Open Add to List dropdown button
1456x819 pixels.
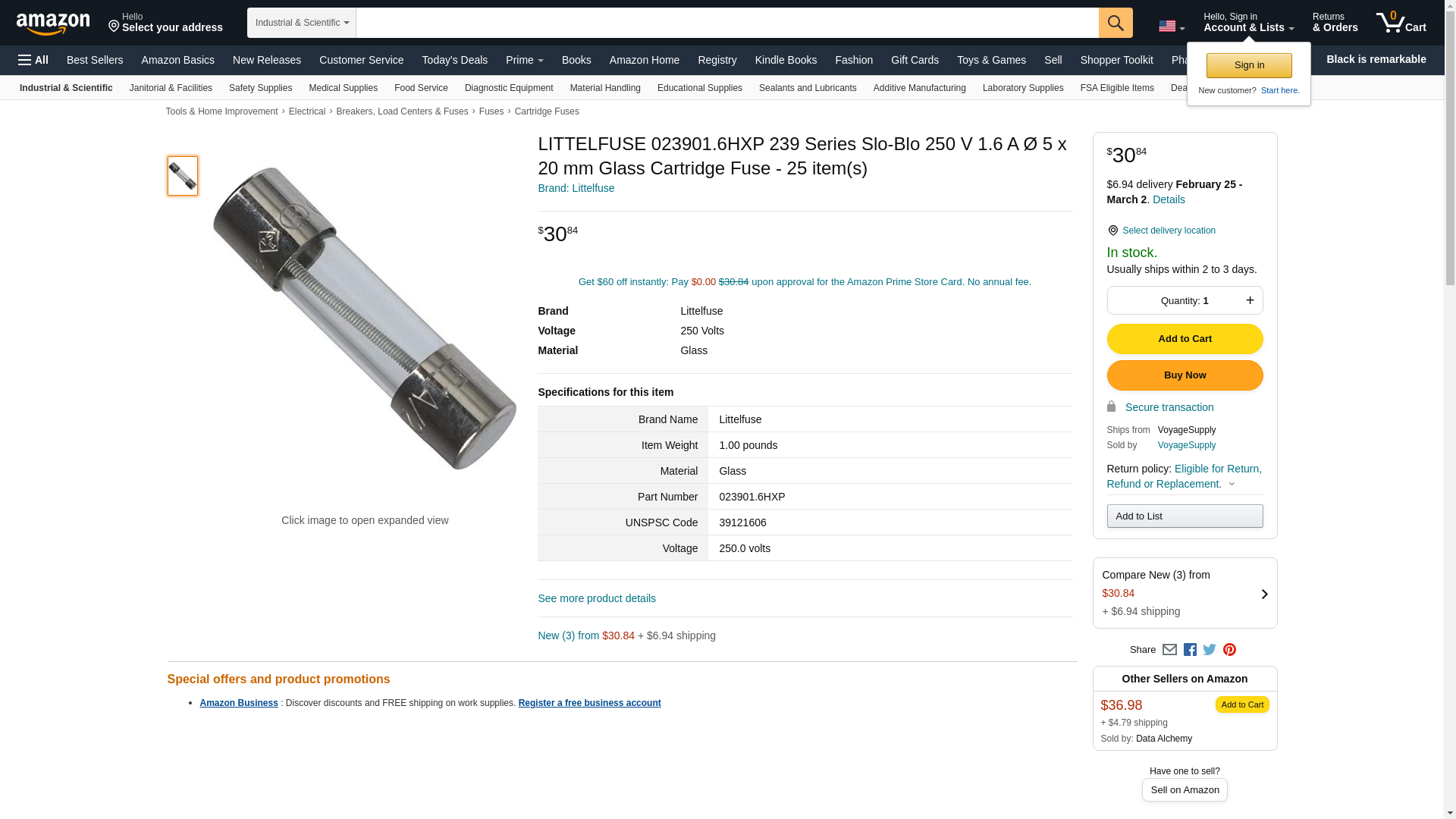pyautogui.click(x=1185, y=516)
